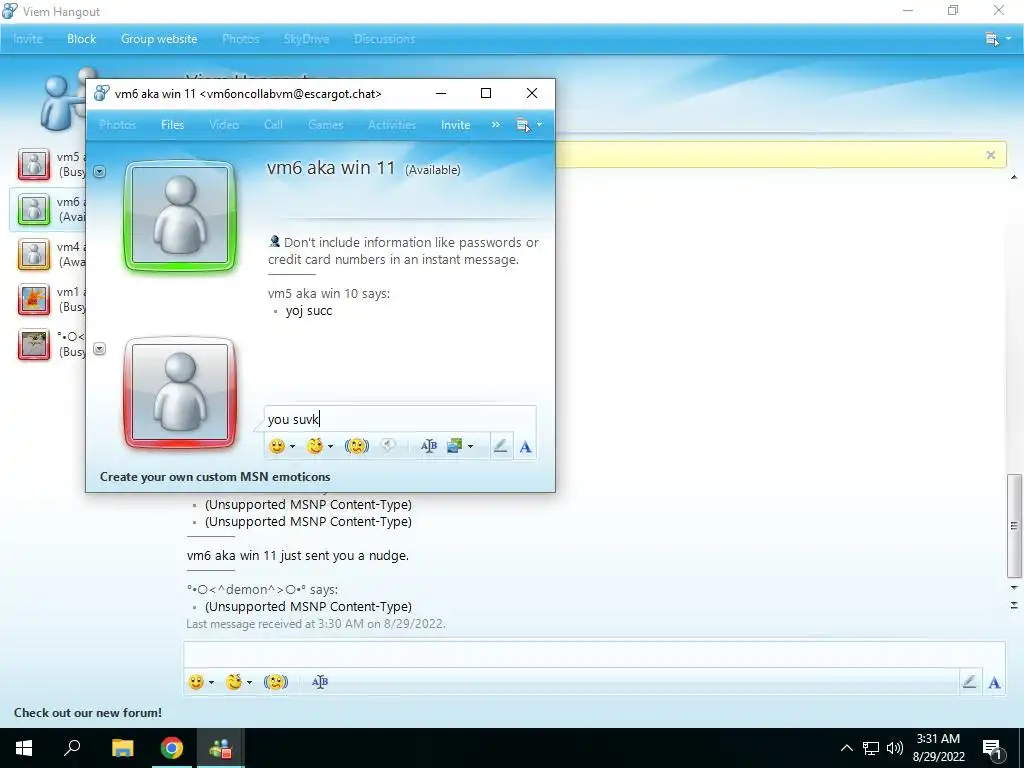Toggle handwriting mode in Viem Hangout window
This screenshot has width=1024, height=768.
pos(970,682)
